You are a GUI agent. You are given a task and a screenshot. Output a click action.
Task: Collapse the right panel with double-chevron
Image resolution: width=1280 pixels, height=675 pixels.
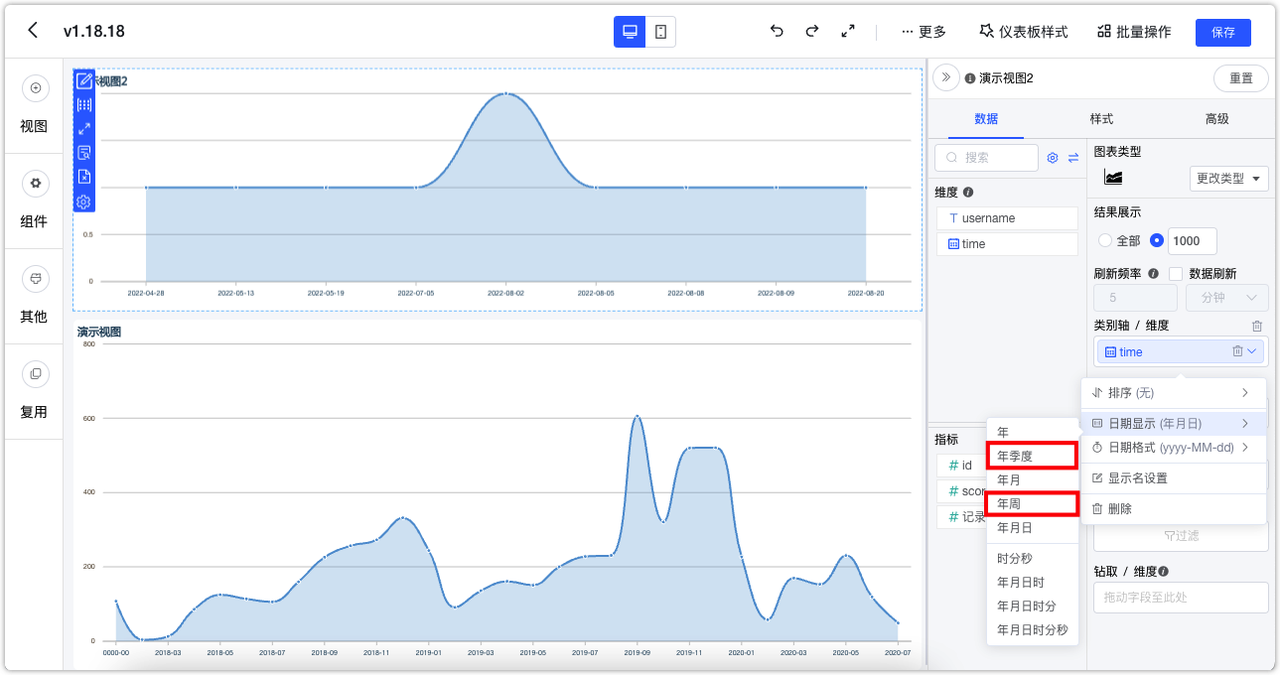tap(946, 77)
